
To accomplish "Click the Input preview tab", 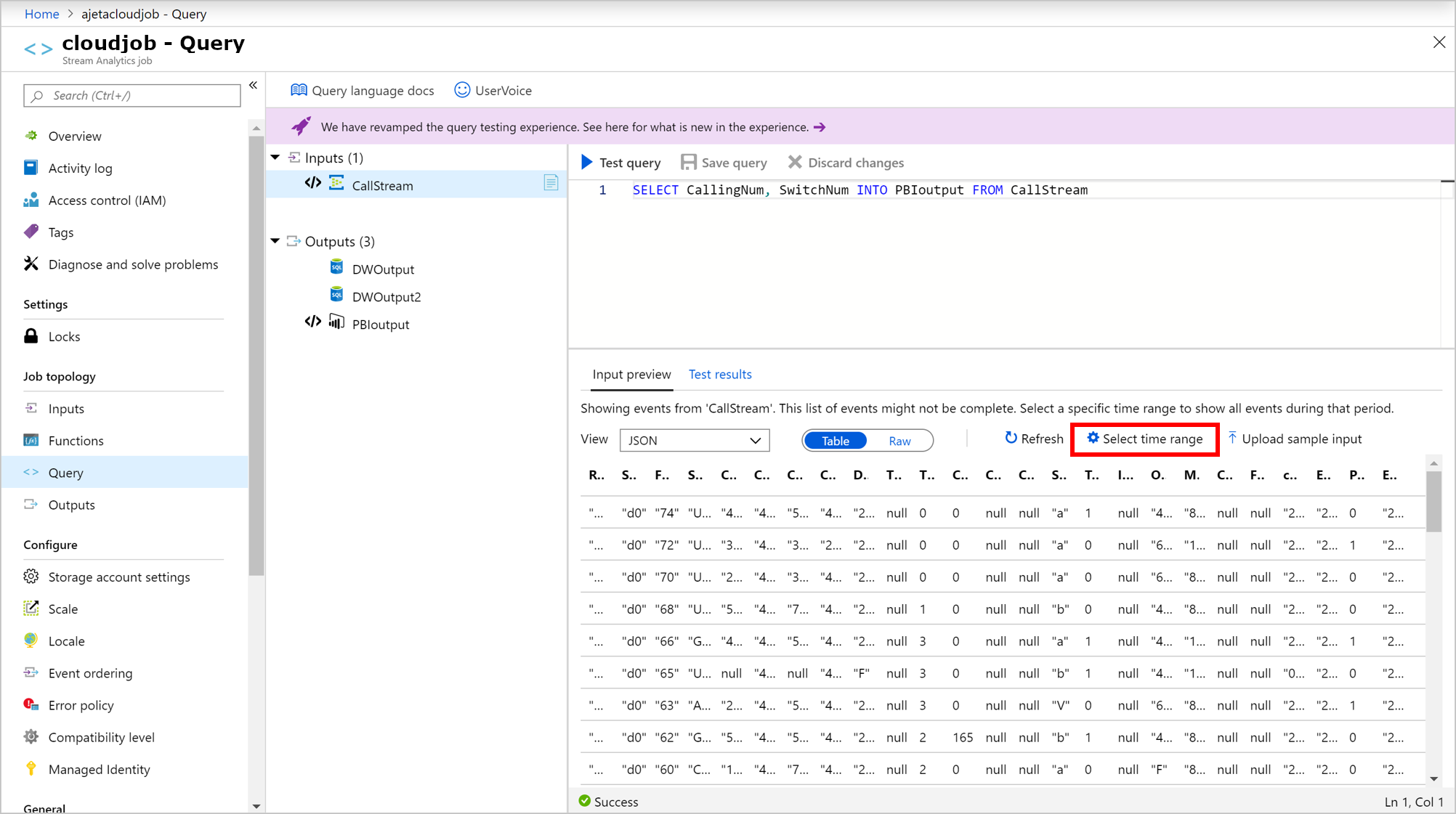I will (631, 373).
